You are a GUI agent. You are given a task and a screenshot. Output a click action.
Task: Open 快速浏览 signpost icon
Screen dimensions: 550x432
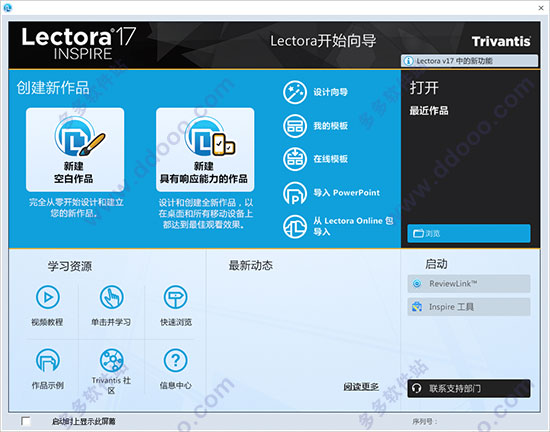[x=175, y=297]
